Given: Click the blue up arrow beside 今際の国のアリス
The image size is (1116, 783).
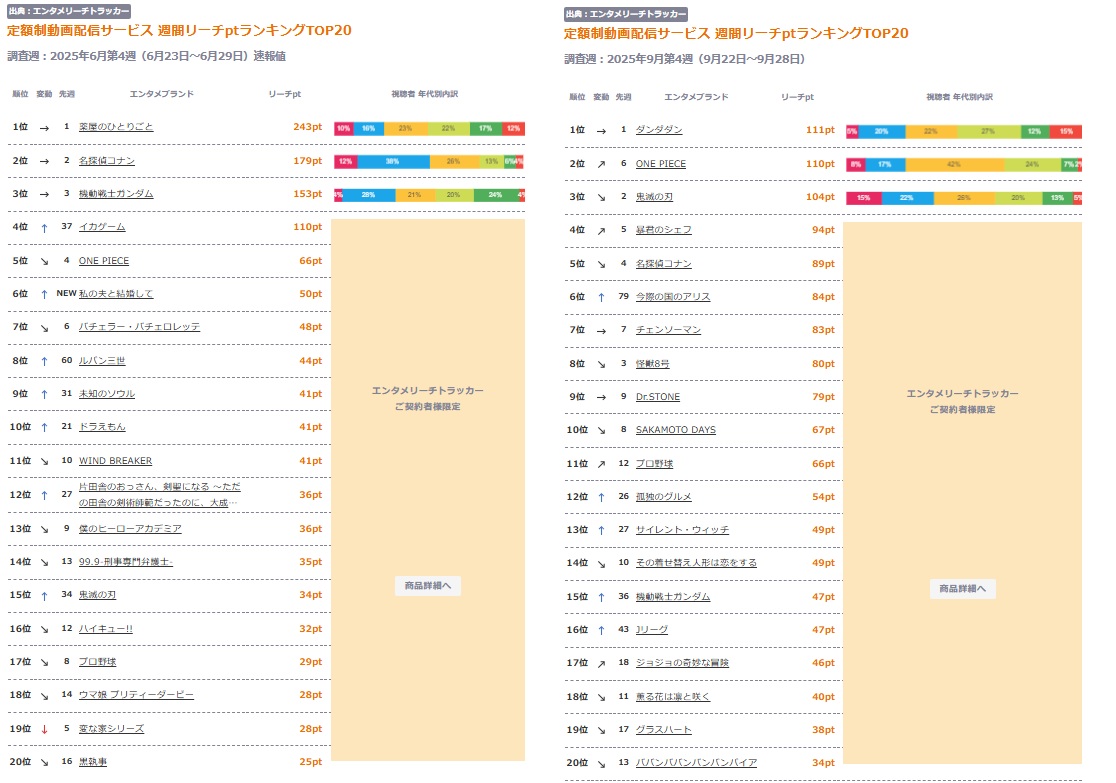Looking at the screenshot, I should [x=601, y=298].
